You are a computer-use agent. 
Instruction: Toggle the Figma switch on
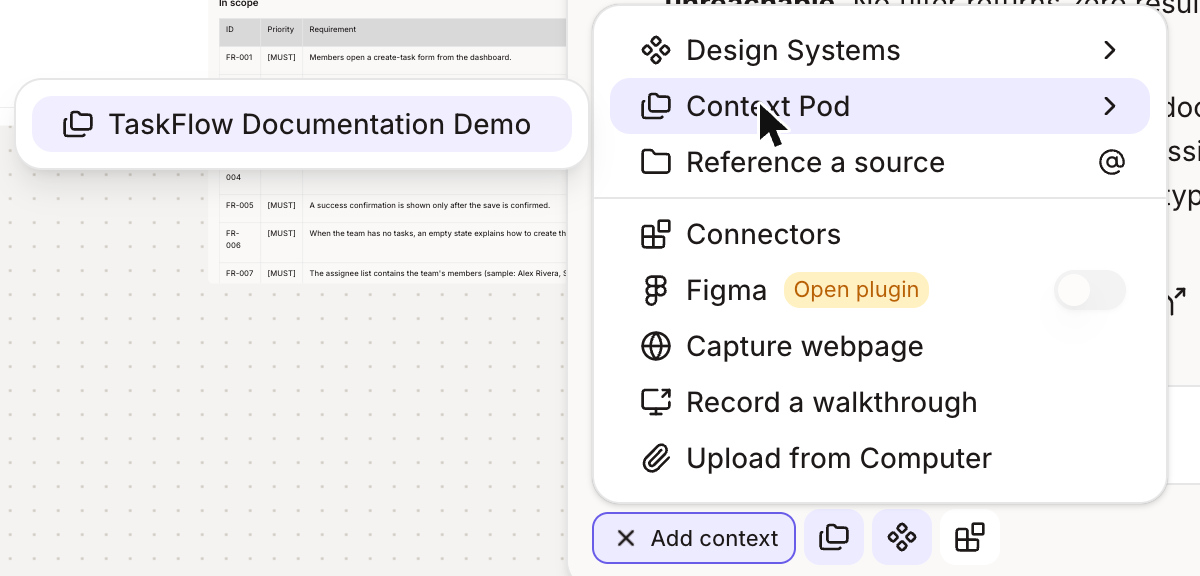point(1090,290)
